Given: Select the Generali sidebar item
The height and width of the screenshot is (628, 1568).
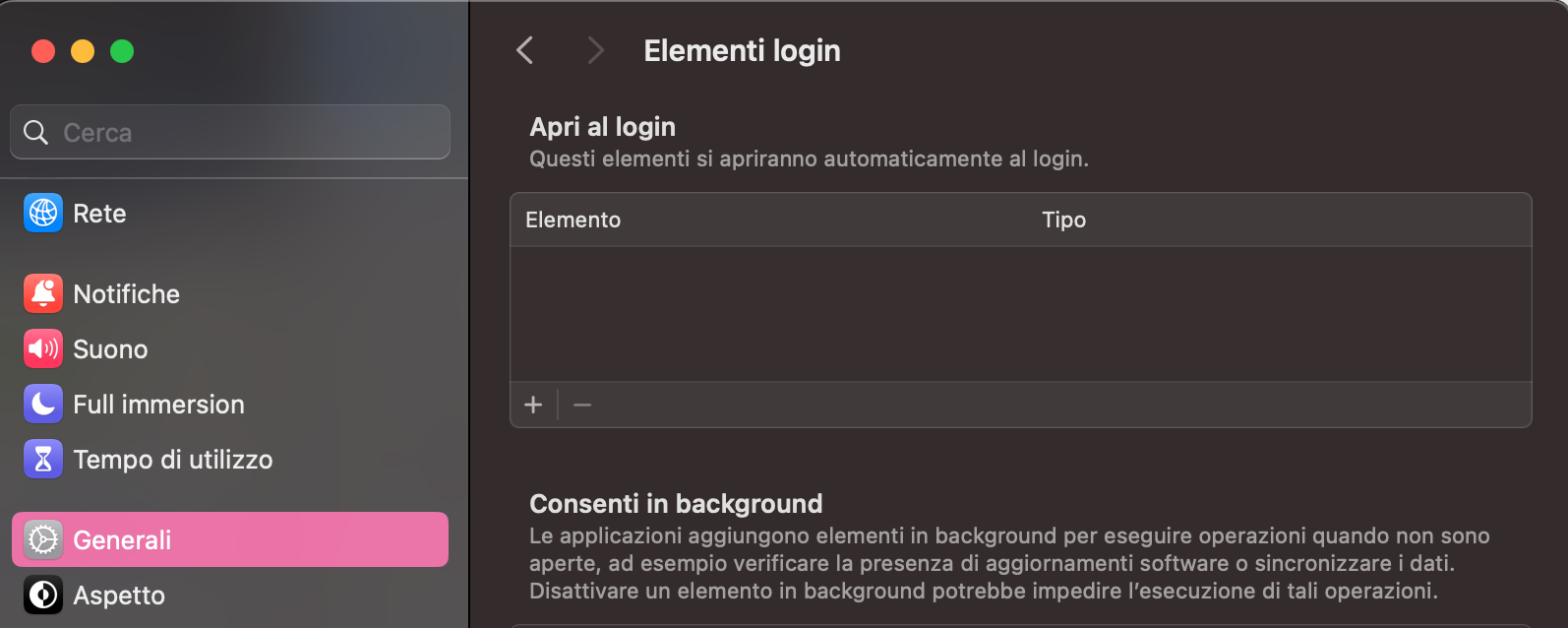Looking at the screenshot, I should 123,539.
